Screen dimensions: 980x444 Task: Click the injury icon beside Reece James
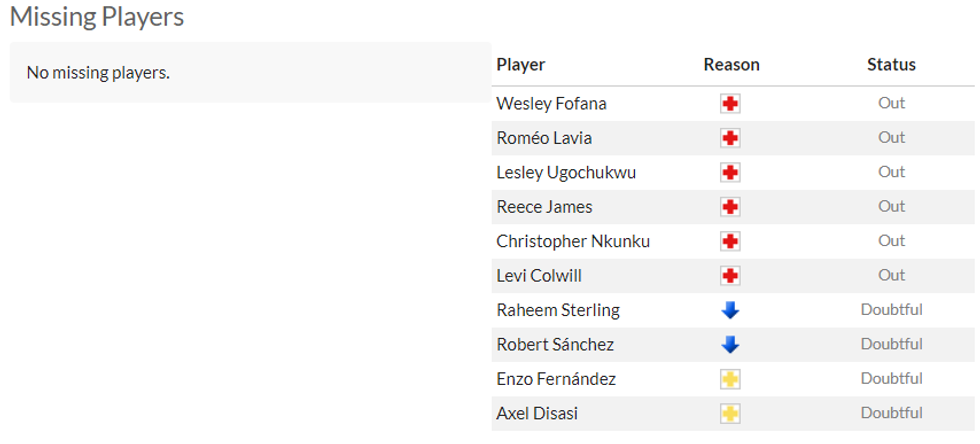(x=730, y=207)
